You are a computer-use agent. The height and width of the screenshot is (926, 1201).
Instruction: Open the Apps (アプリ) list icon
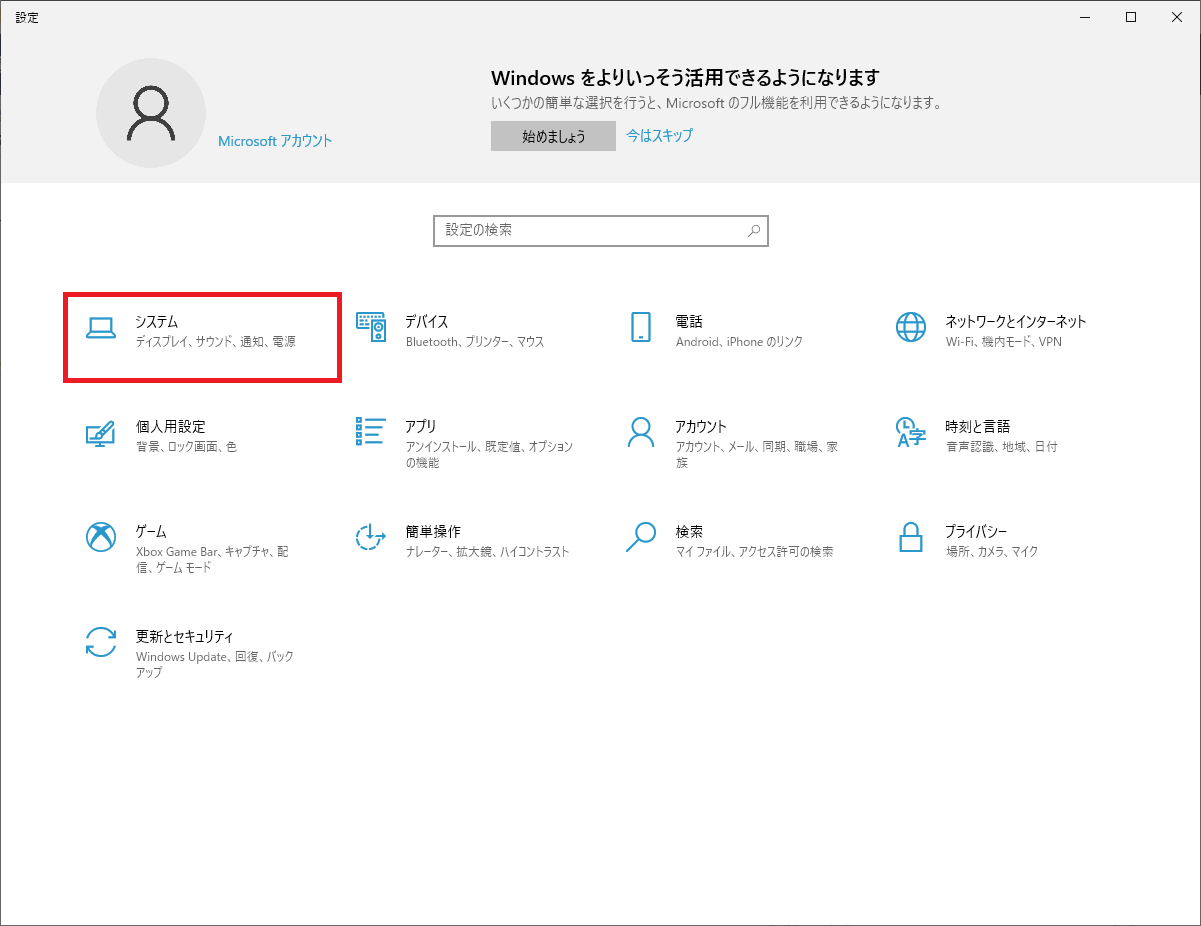pyautogui.click(x=371, y=432)
